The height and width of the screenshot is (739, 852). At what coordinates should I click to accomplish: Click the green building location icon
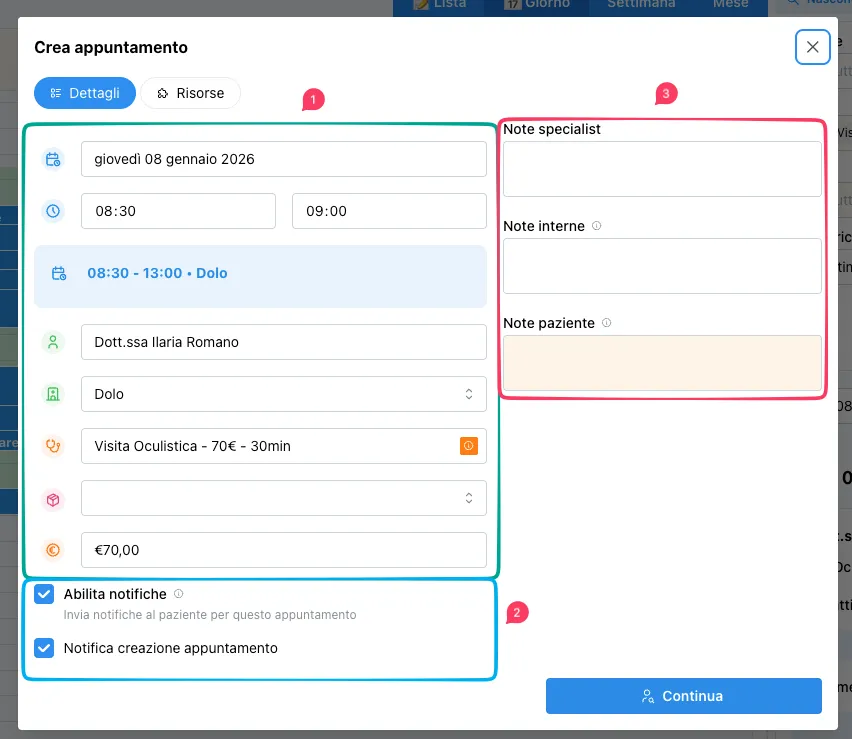pyautogui.click(x=53, y=394)
